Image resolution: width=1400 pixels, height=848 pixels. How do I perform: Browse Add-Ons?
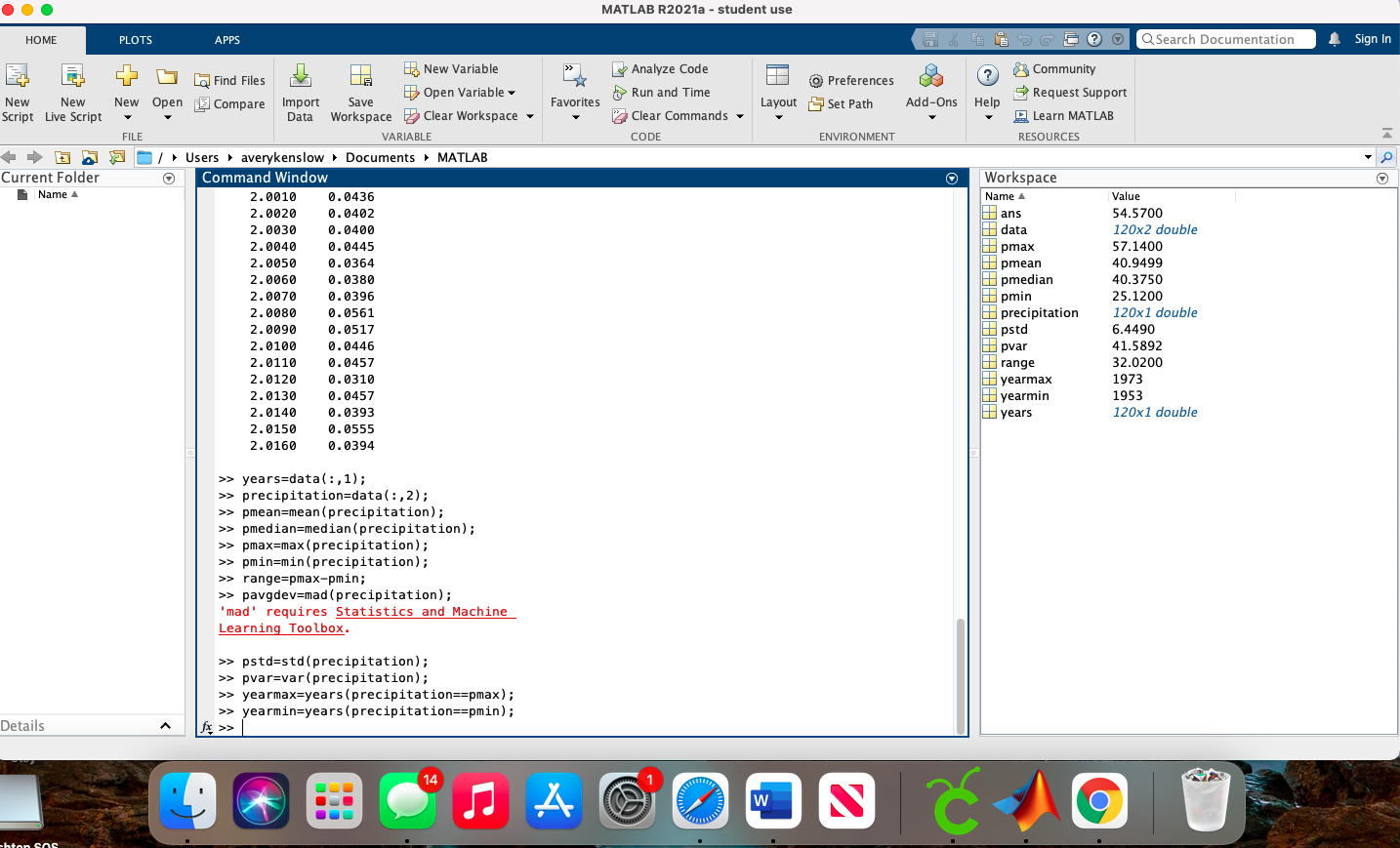pyautogui.click(x=930, y=92)
